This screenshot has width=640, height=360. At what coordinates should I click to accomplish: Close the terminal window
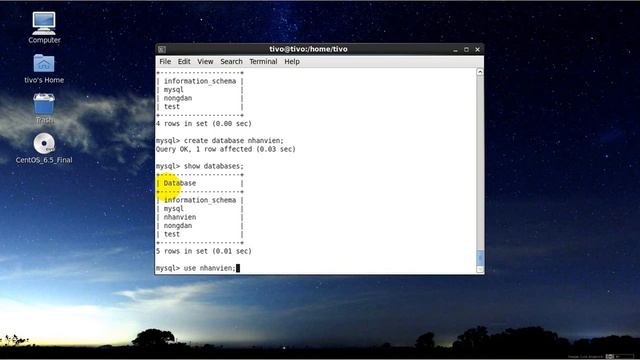(x=478, y=49)
